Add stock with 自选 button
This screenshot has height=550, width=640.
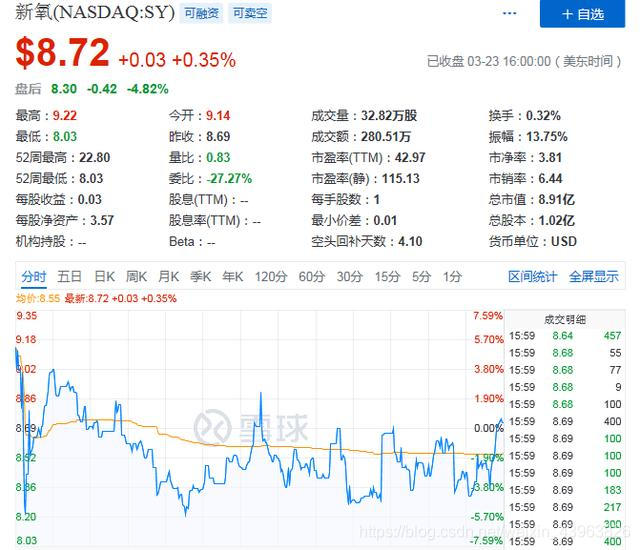(582, 14)
